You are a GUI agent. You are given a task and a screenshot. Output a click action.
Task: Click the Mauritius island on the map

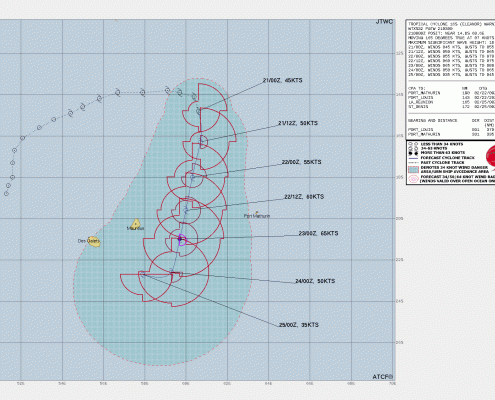[x=136, y=224]
